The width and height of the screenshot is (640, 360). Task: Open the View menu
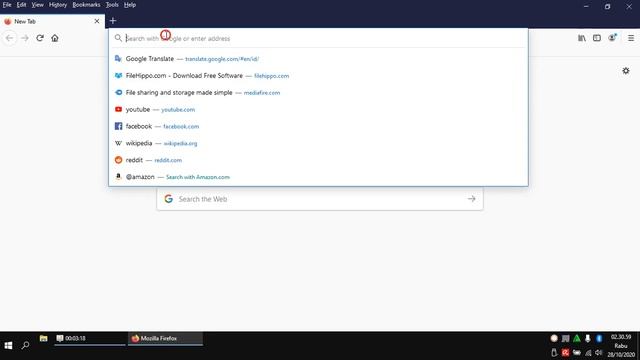coord(38,5)
